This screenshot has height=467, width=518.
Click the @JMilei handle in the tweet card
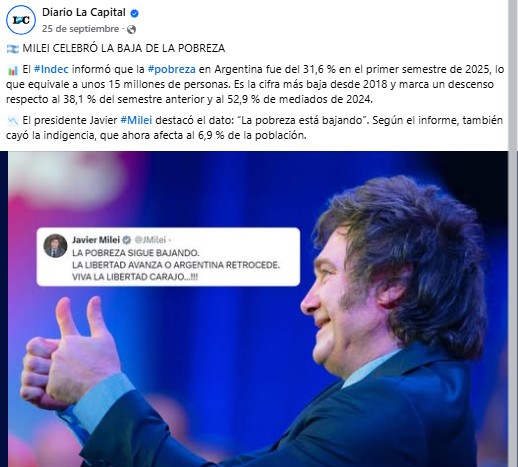(x=150, y=240)
